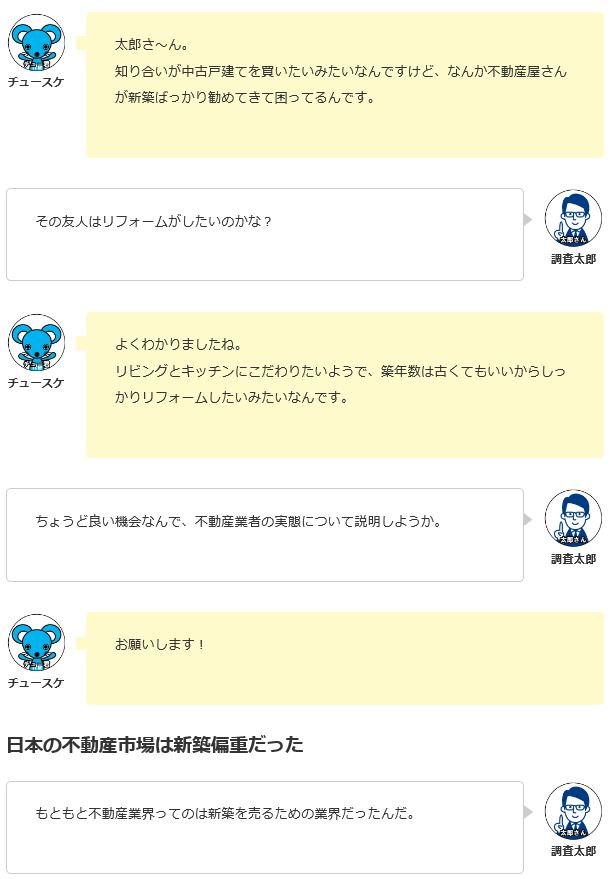
Task: Click the bubble もともと不動産業界ってのは新築を売る
Action: pyautogui.click(x=265, y=827)
